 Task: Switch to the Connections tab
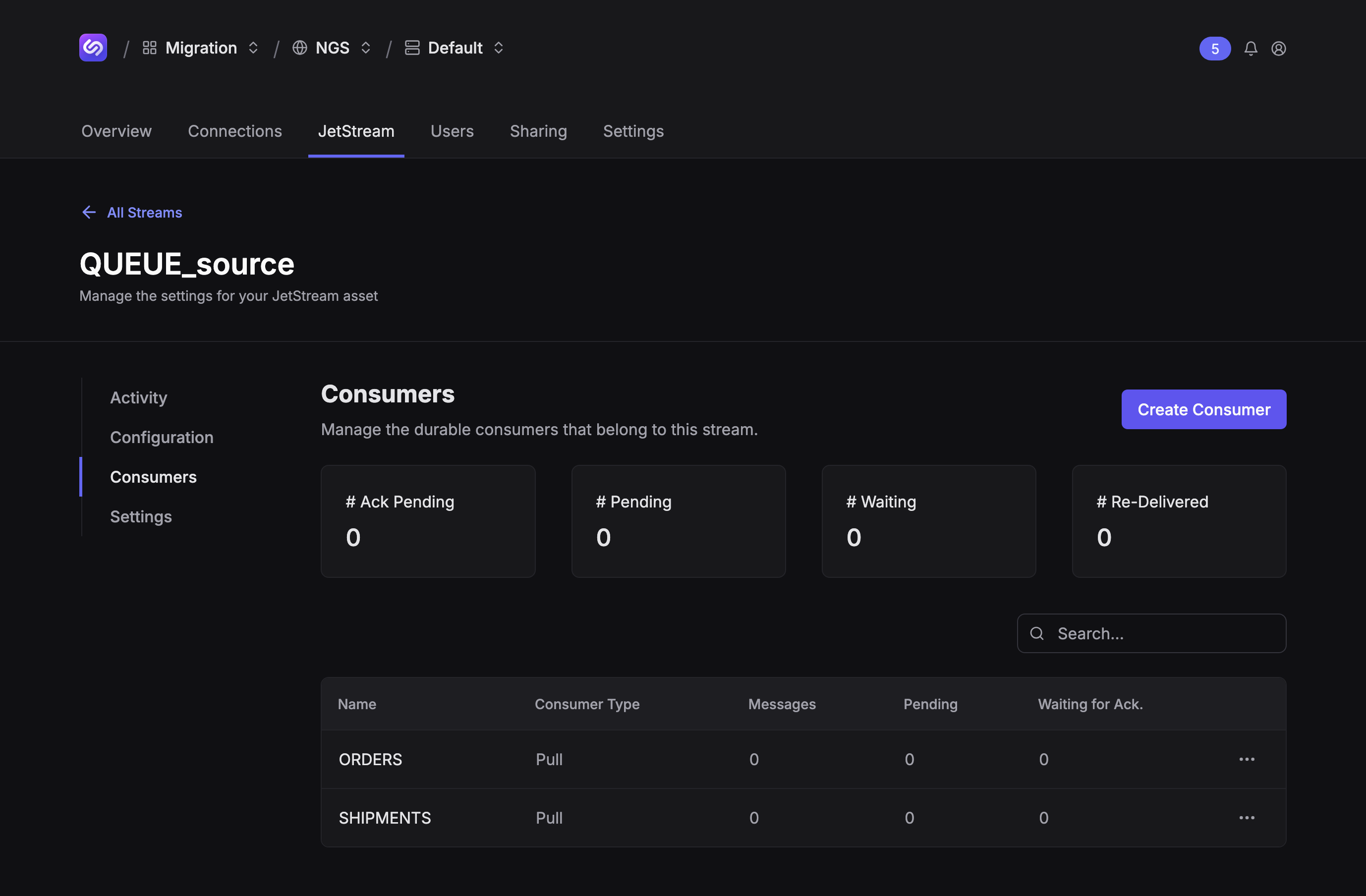235,131
